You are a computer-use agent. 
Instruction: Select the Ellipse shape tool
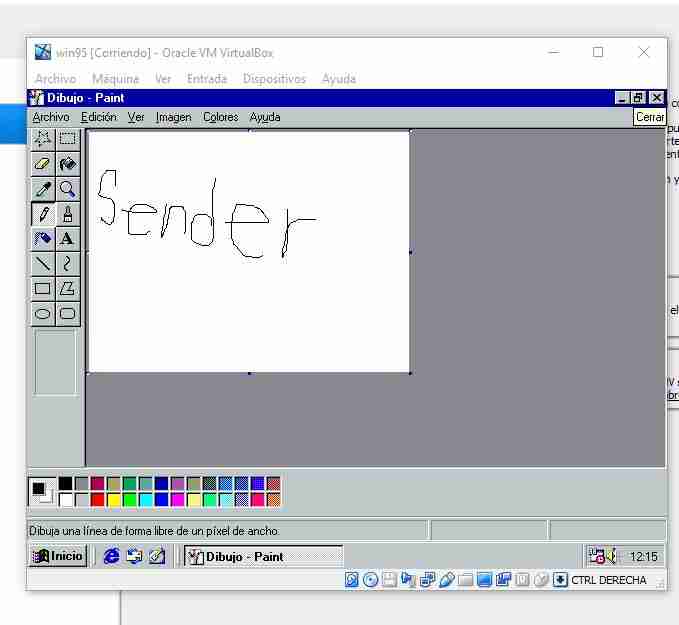coord(43,314)
